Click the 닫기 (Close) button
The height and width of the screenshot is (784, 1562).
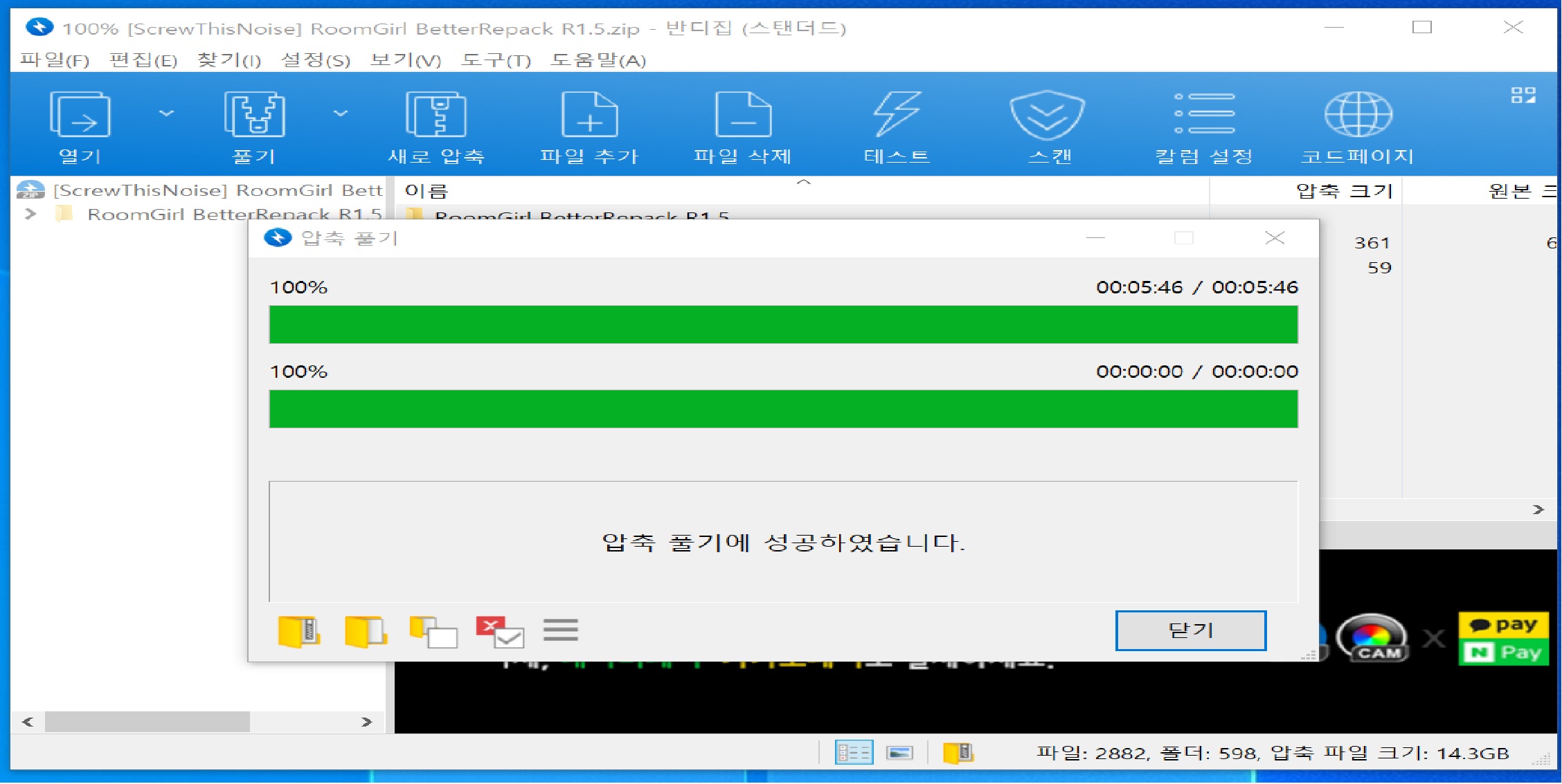coord(1190,630)
